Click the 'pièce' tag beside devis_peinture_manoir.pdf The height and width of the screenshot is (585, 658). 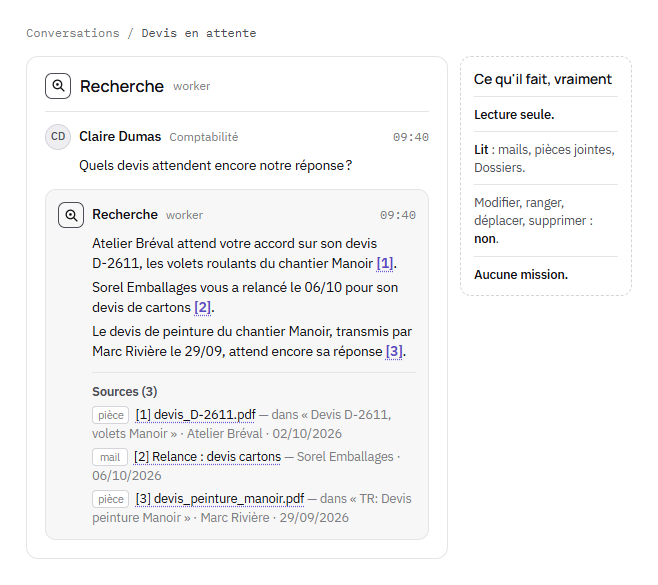pyautogui.click(x=111, y=499)
